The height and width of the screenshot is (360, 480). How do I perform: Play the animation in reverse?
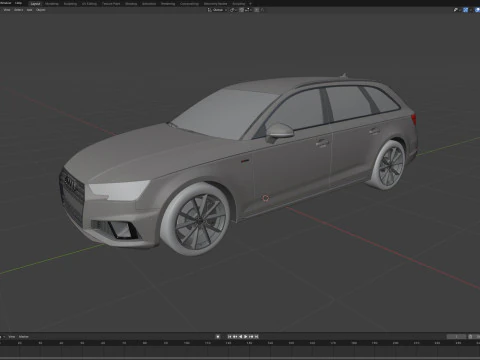[x=240, y=337]
